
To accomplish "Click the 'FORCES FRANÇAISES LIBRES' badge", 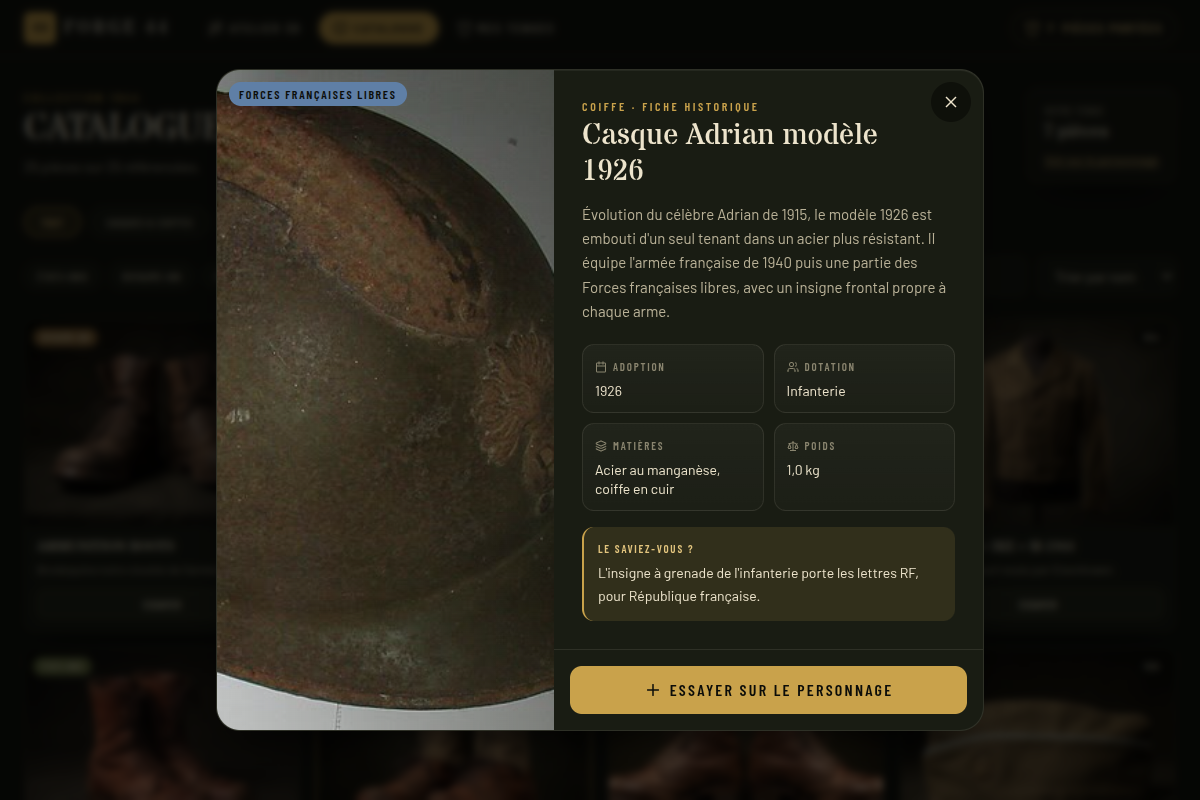I will tap(317, 95).
